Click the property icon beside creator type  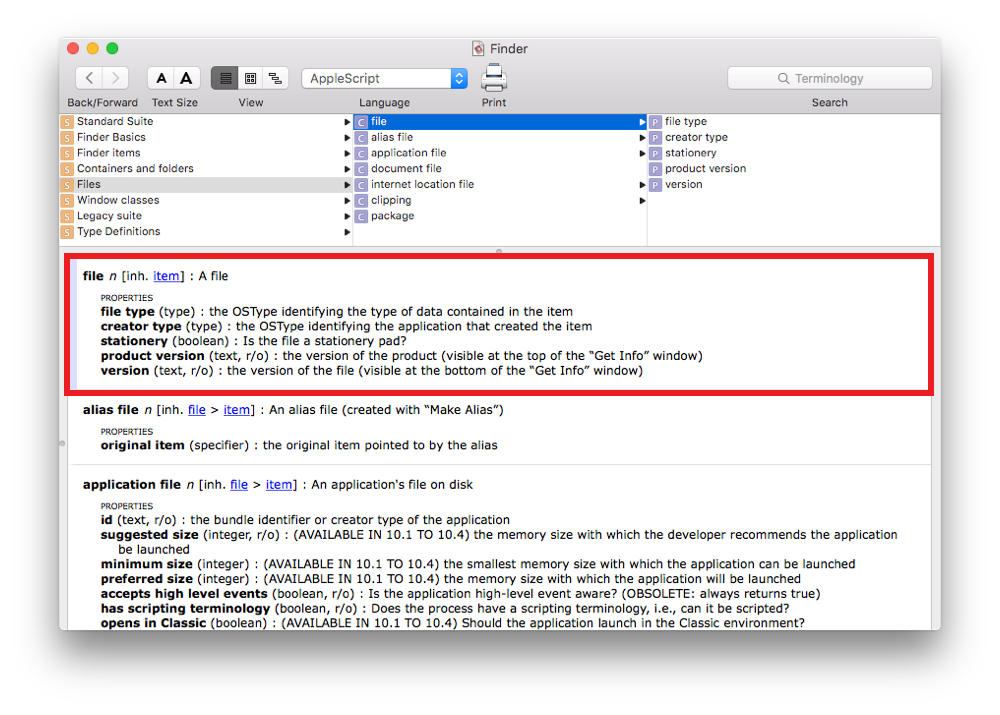tap(656, 138)
